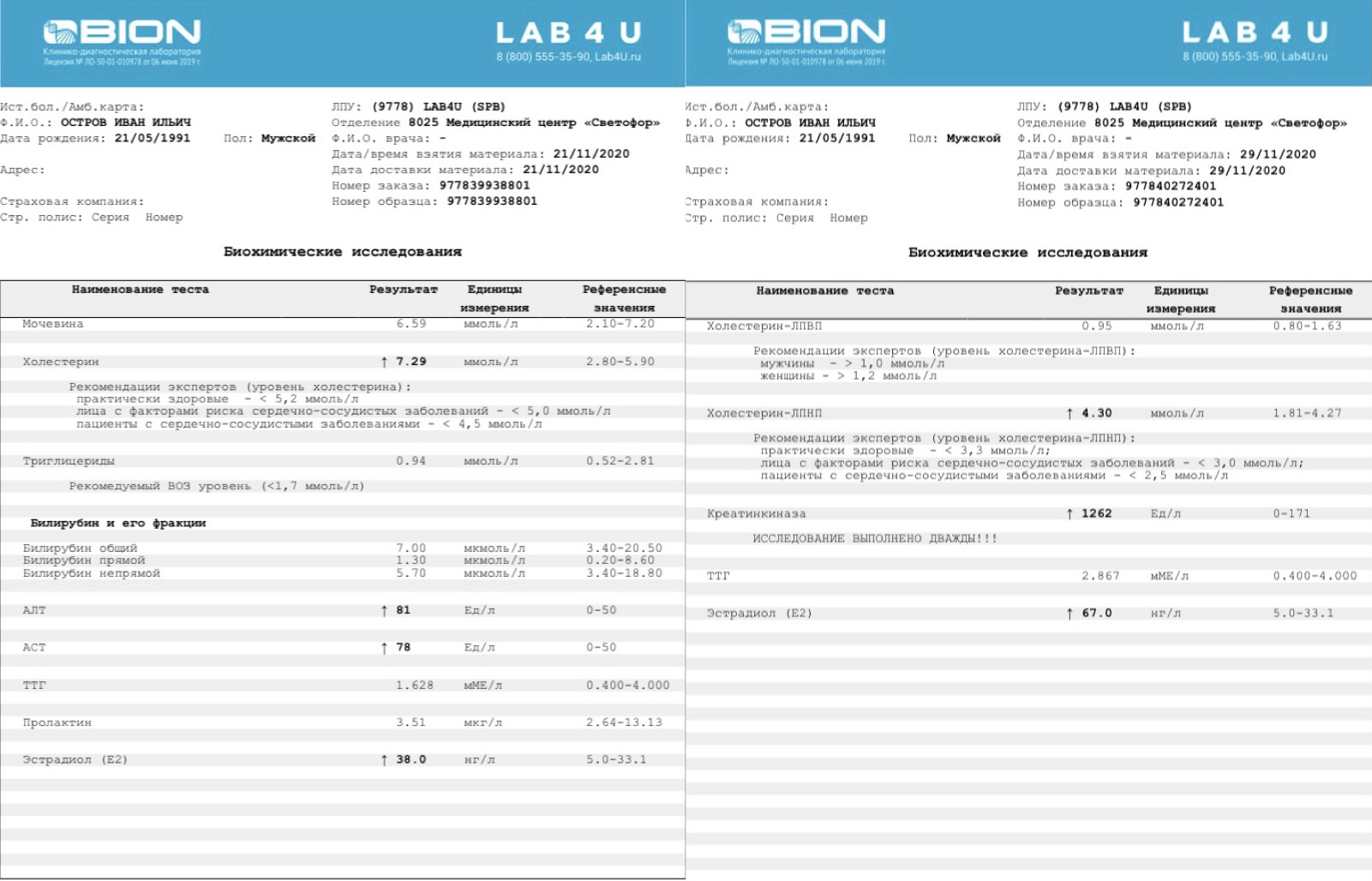The image size is (1372, 881).
Task: Click the Холестерин-ЛПВП test name
Action: pos(764,326)
